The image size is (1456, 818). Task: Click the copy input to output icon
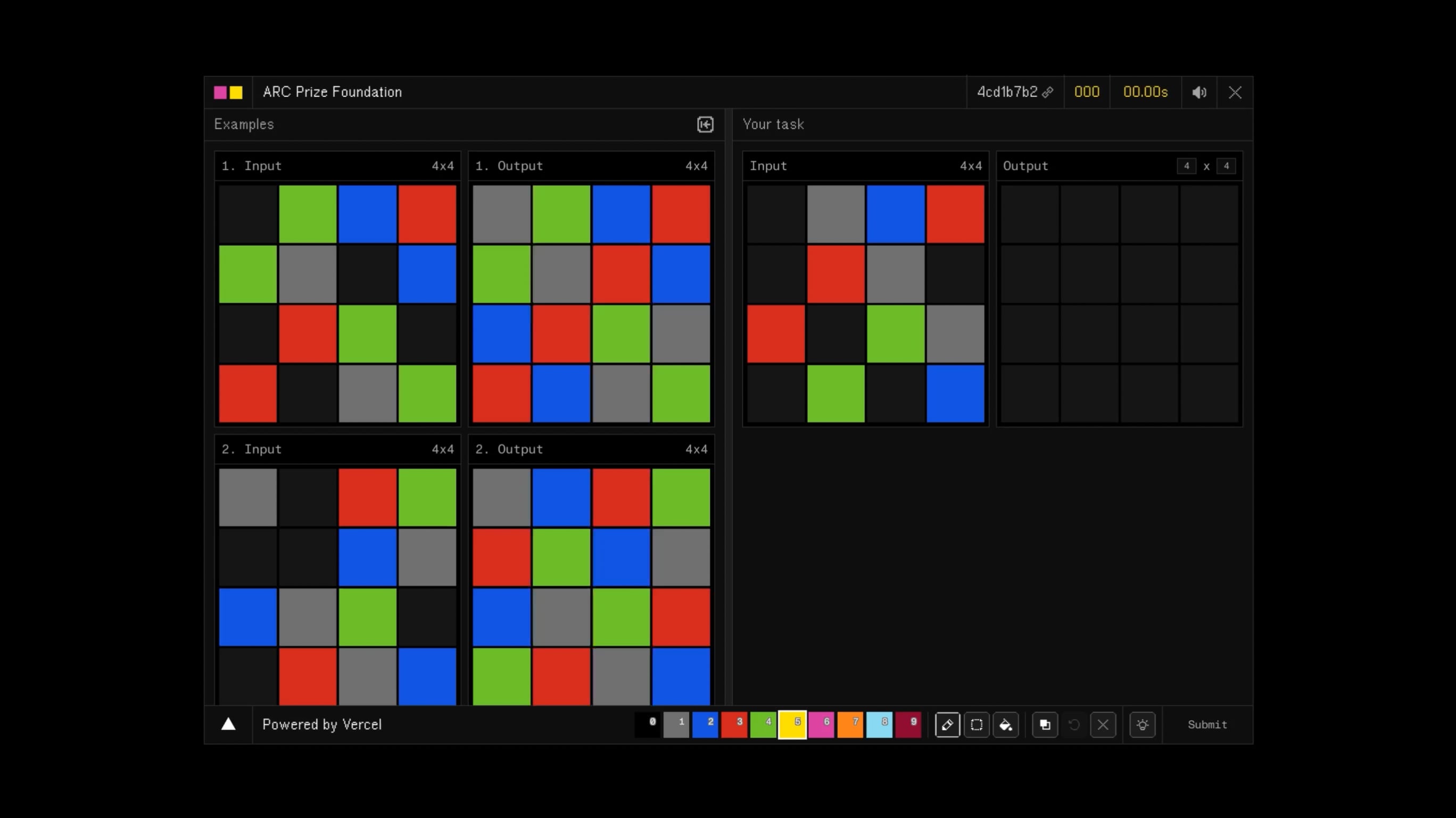(x=1045, y=725)
